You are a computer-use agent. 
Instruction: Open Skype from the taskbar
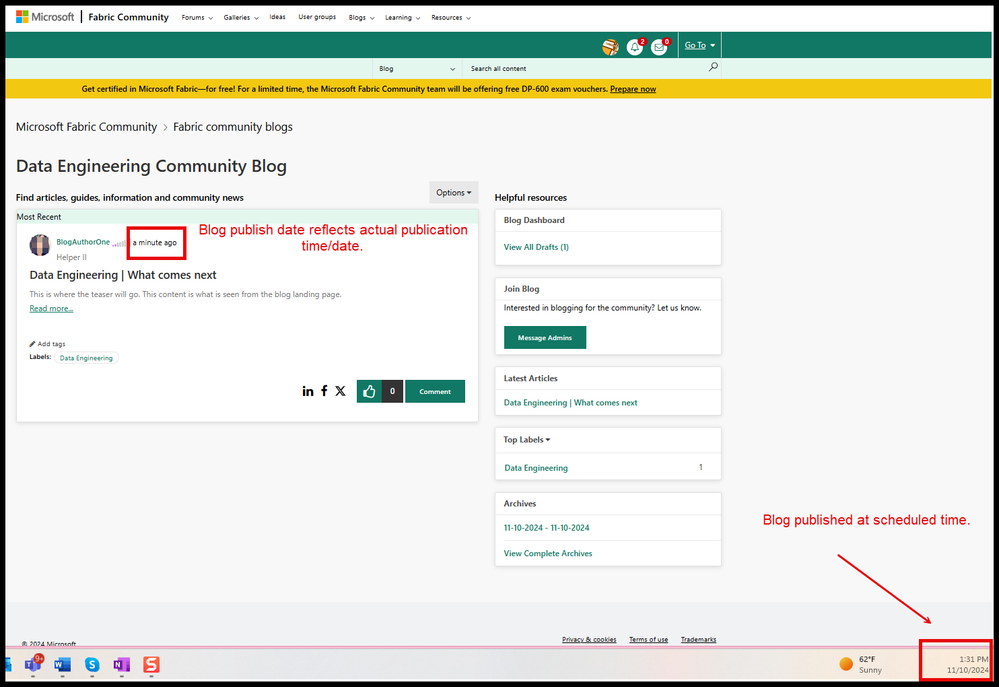tap(92, 665)
